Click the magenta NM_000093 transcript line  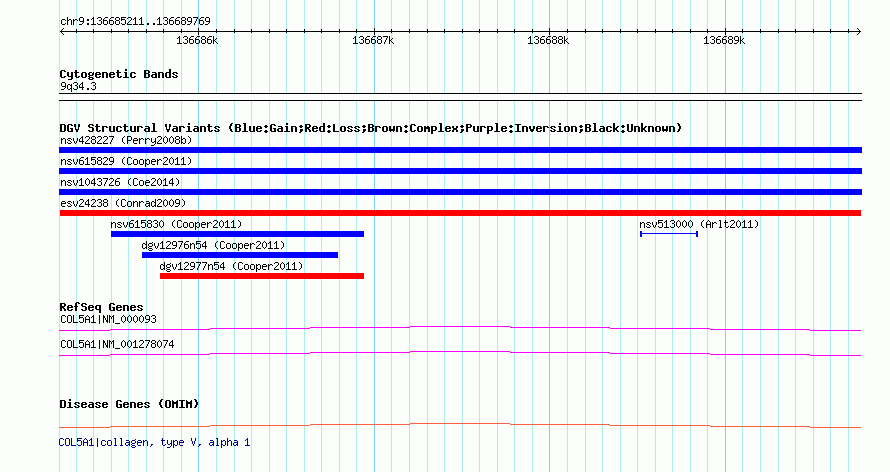click(460, 328)
